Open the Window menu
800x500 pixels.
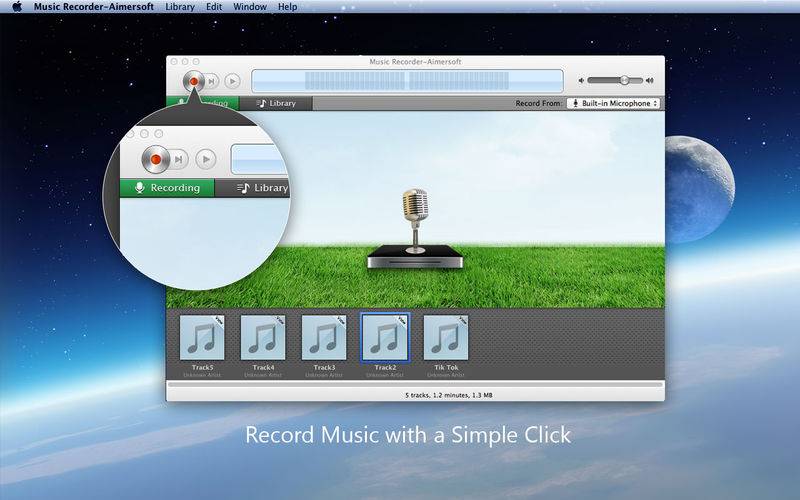point(249,7)
